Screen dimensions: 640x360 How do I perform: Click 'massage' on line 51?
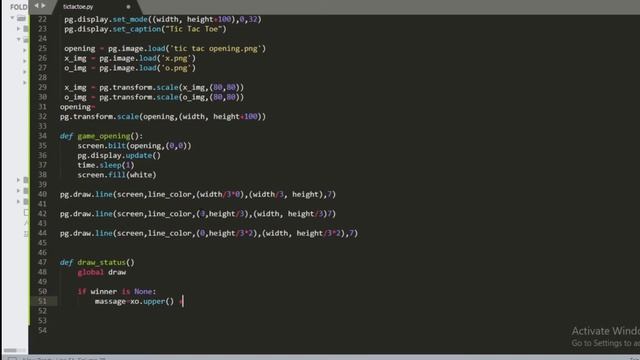[x=110, y=301]
